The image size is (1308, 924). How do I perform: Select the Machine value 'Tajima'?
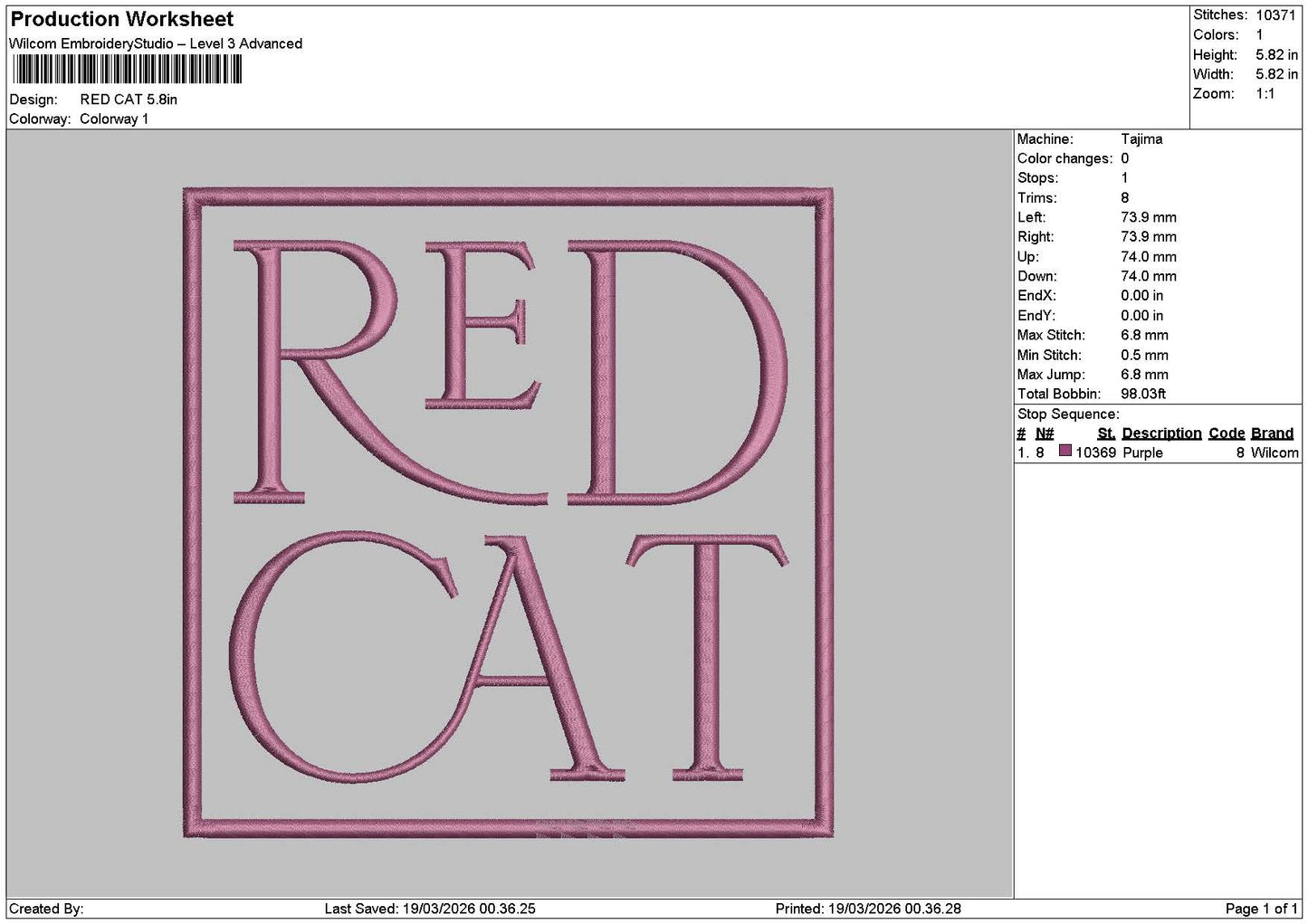point(1141,138)
